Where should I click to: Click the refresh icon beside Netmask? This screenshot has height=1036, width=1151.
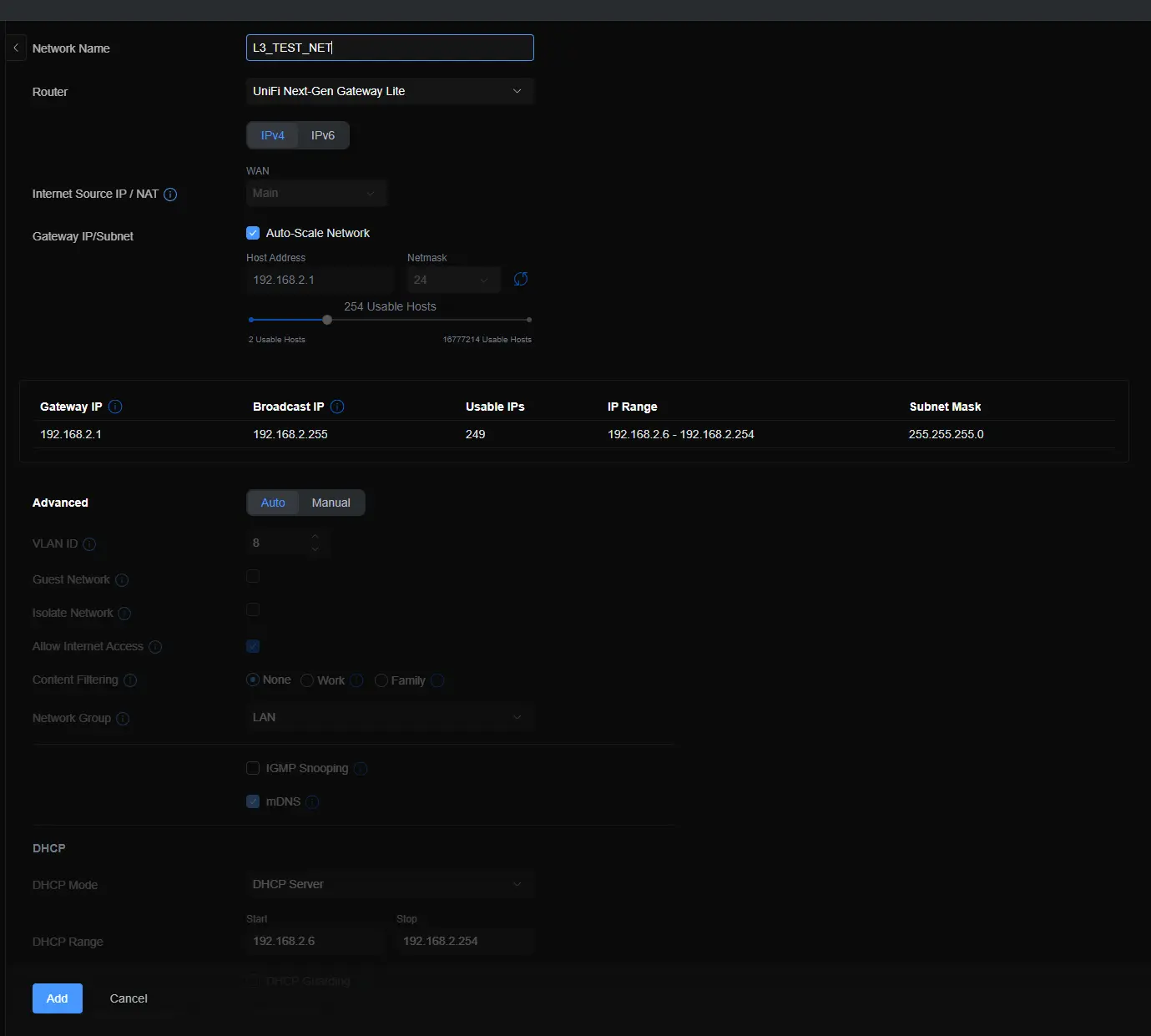(x=521, y=279)
